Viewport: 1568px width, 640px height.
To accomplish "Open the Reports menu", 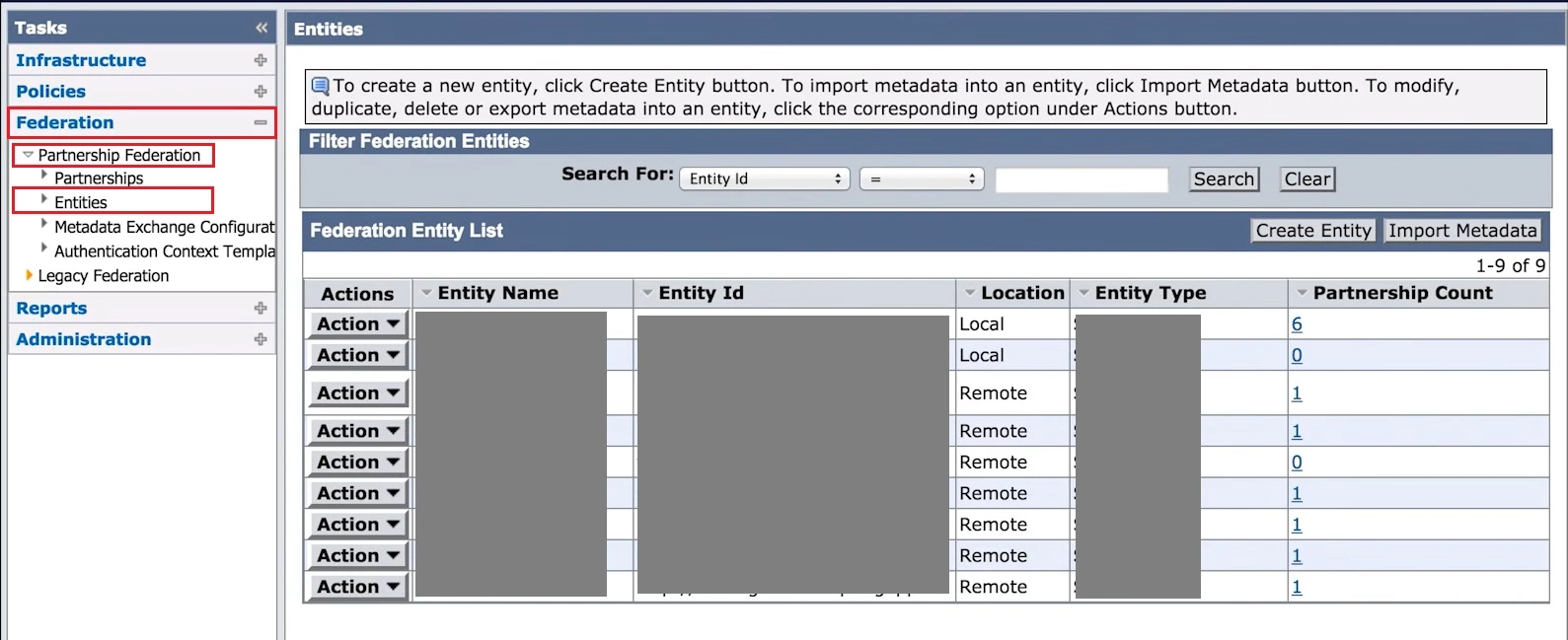I will (x=51, y=309).
